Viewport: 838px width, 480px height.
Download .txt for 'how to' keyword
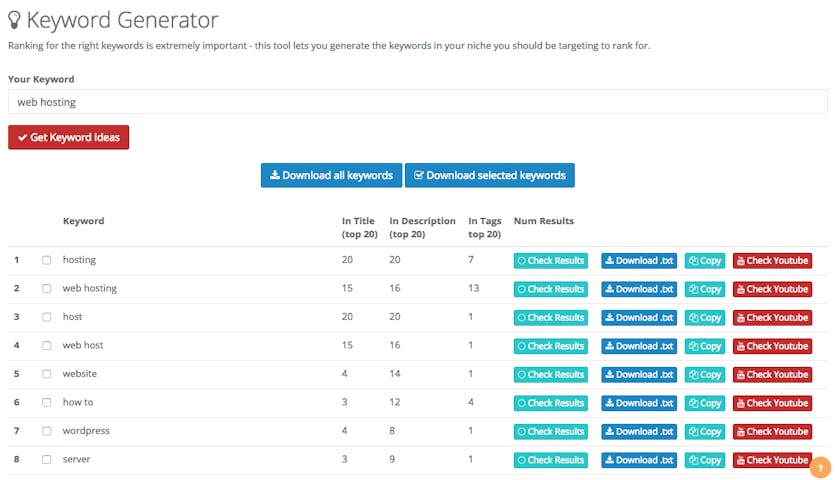tap(639, 403)
